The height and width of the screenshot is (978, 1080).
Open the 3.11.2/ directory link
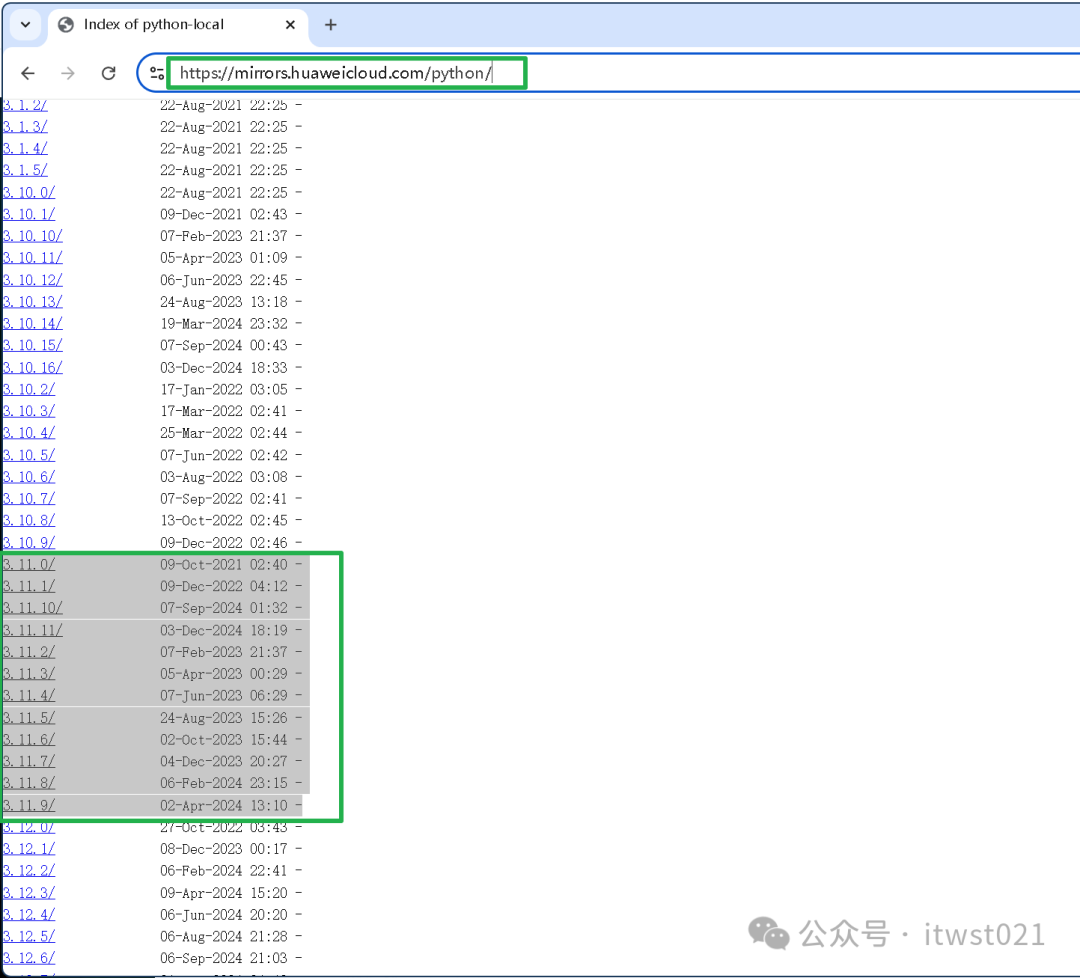coord(29,652)
